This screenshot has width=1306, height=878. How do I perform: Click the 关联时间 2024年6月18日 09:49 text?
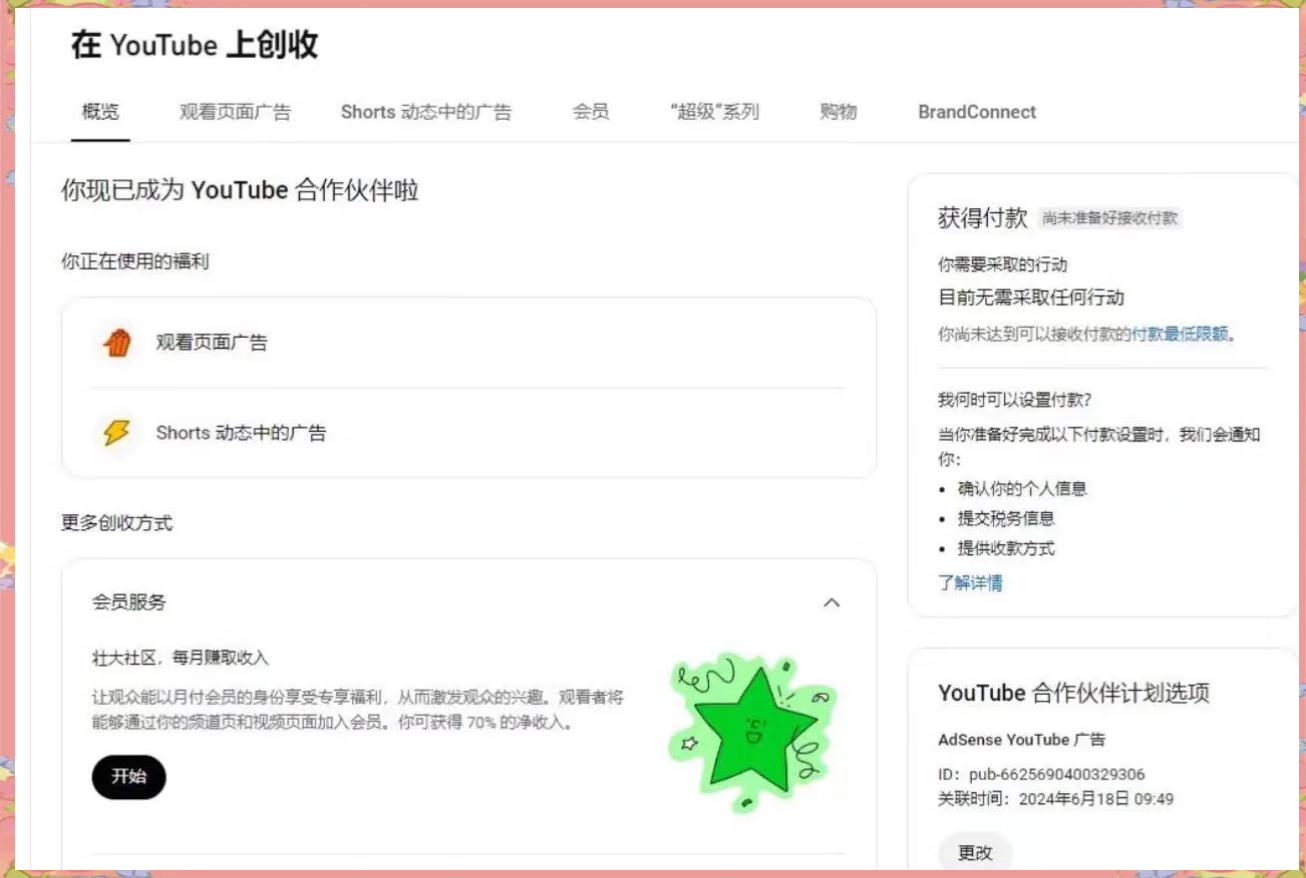tap(1056, 799)
